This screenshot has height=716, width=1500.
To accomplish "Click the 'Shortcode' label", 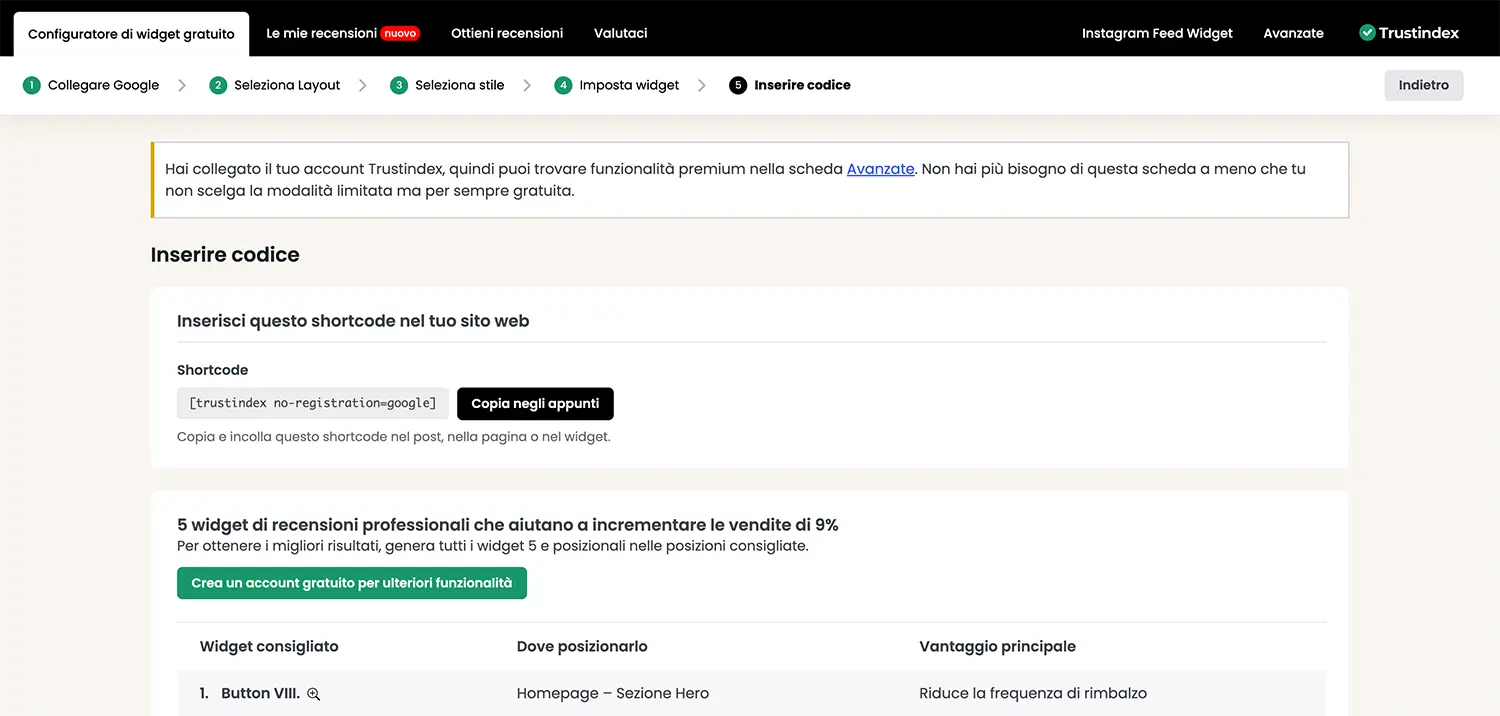I will coord(212,370).
